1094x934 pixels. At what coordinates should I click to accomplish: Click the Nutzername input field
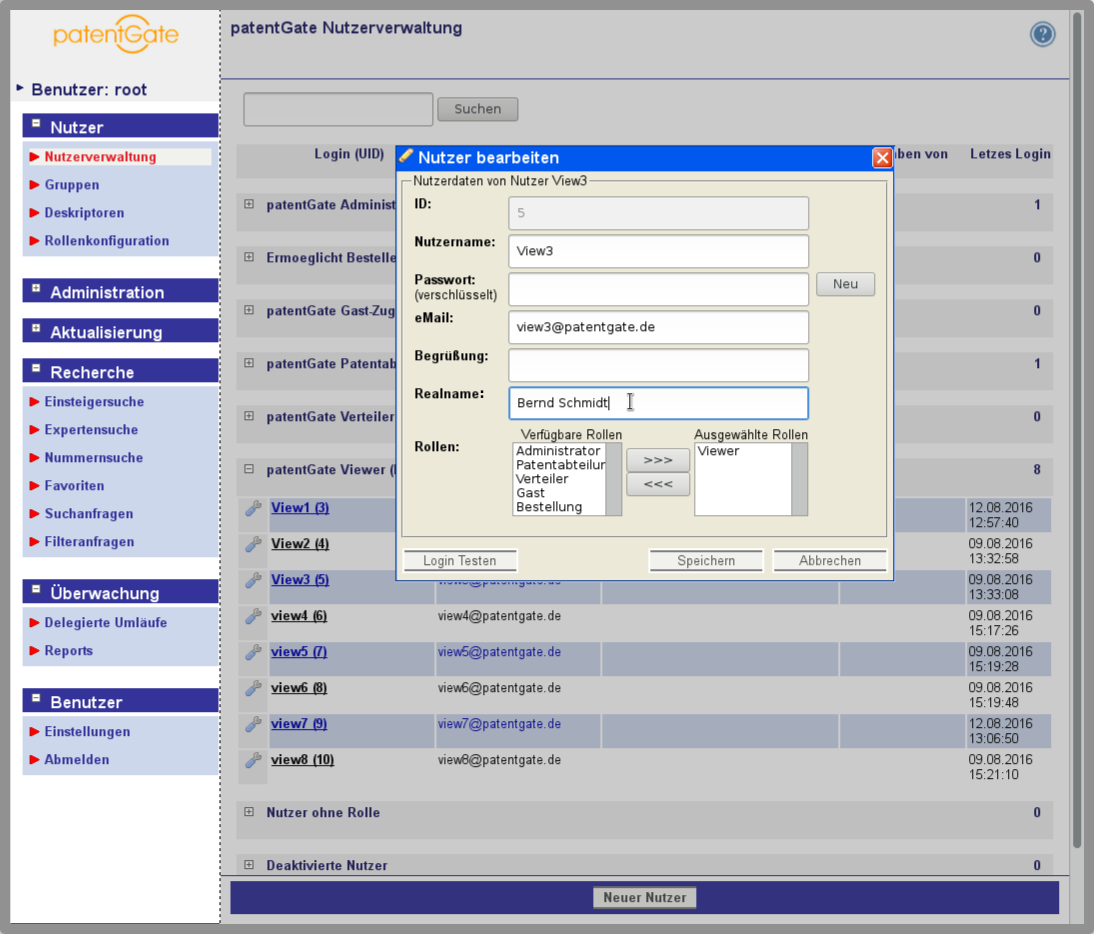[659, 251]
